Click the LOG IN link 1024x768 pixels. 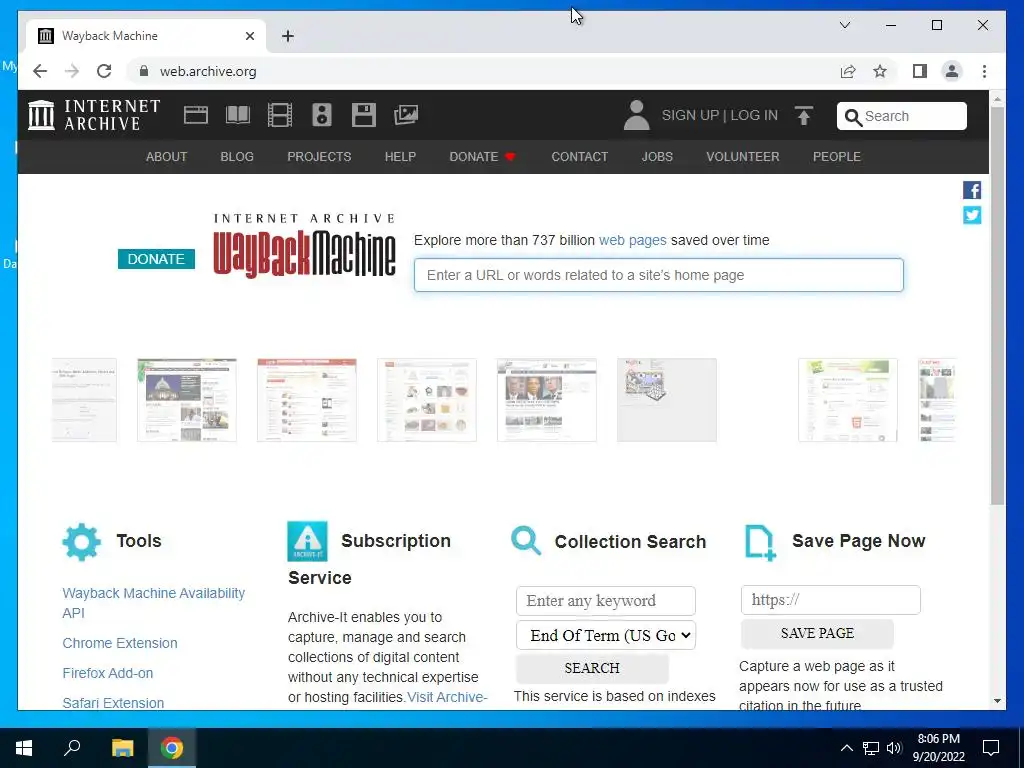(754, 115)
